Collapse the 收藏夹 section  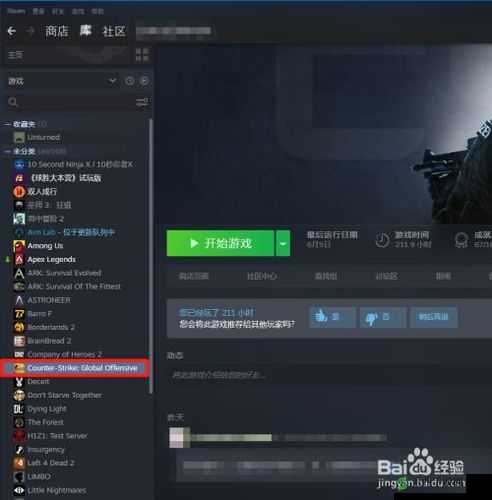point(7,124)
